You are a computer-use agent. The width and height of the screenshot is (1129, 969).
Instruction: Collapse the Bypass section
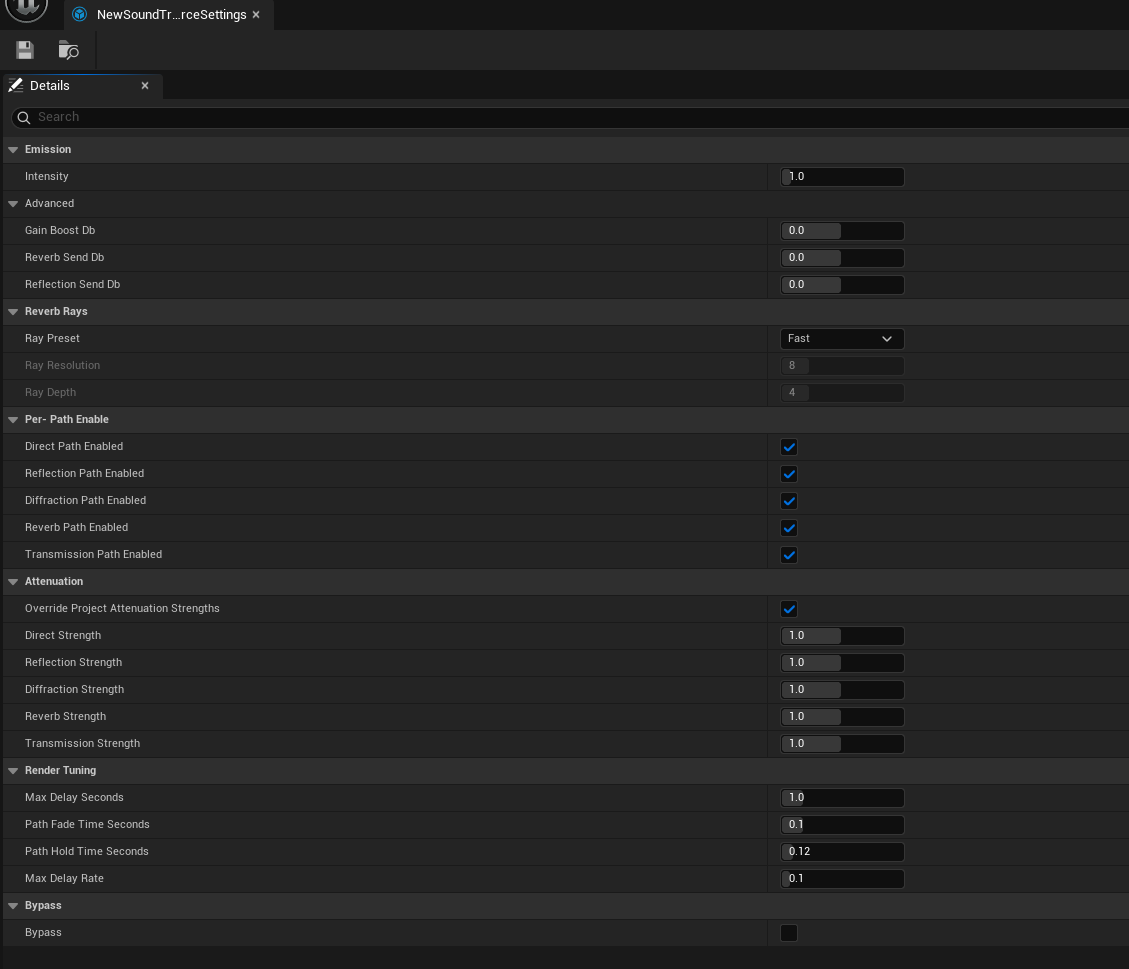pos(13,906)
